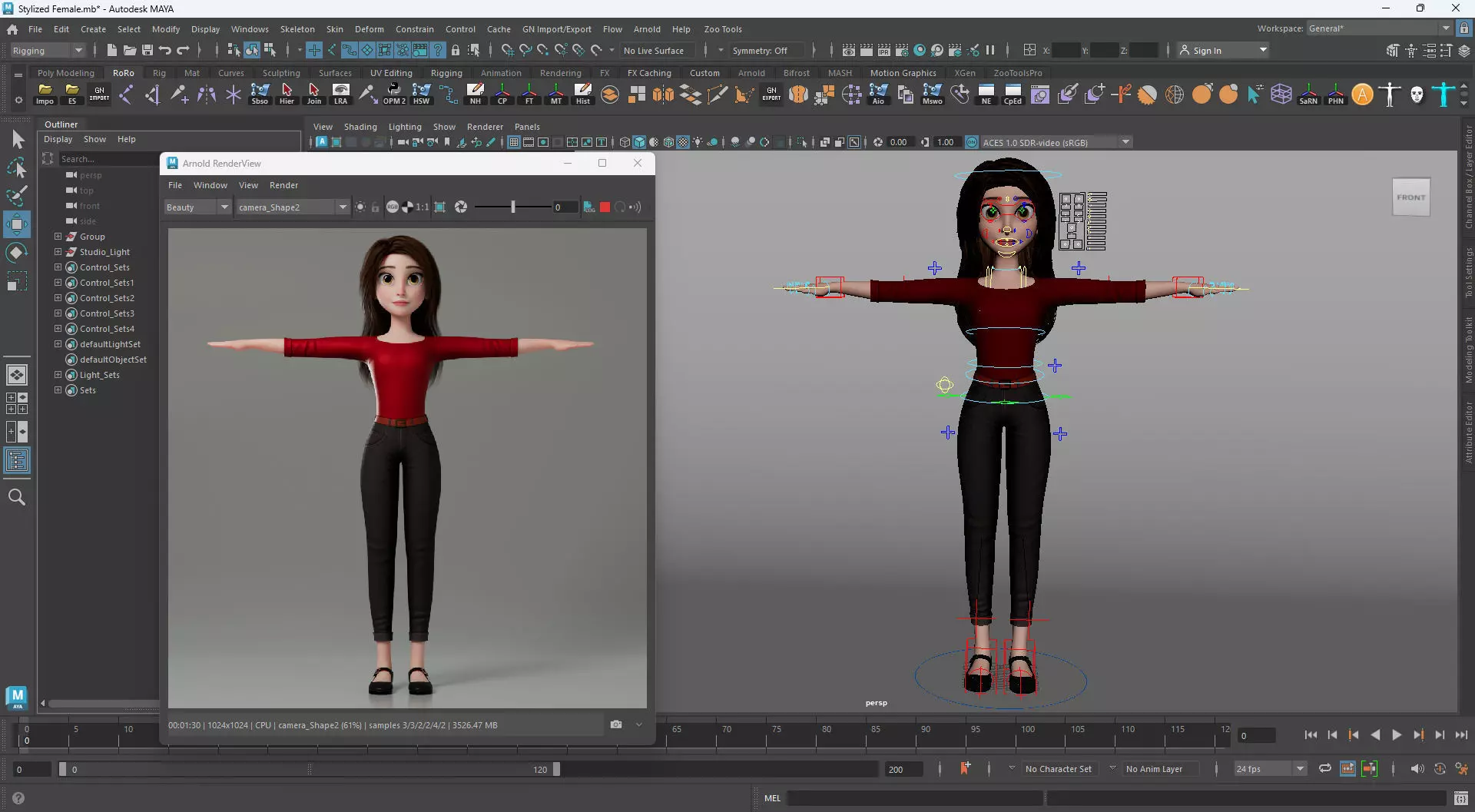
Task: Click the GN Export shelf icon
Action: [x=771, y=94]
